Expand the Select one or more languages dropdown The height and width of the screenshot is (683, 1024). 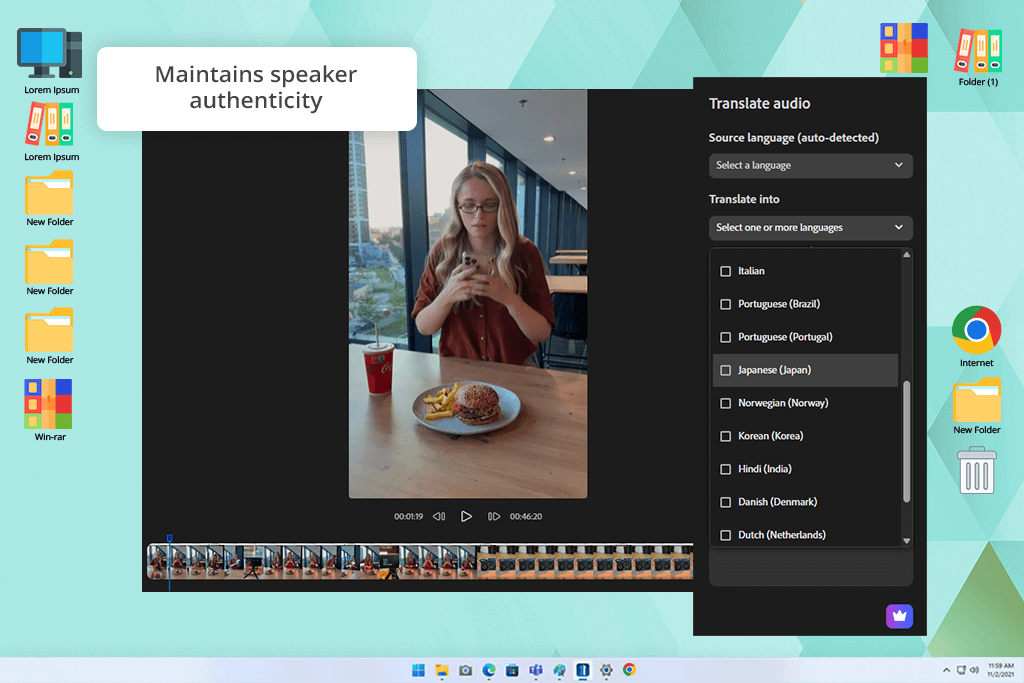[810, 228]
